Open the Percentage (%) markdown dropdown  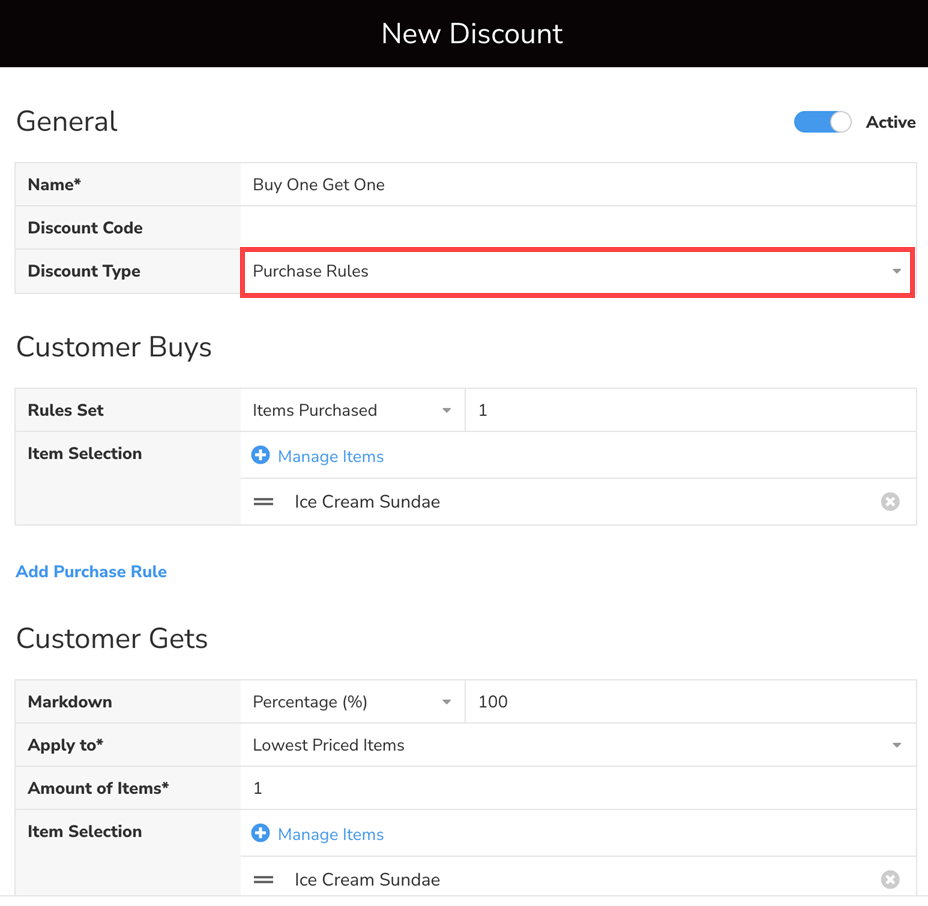point(352,703)
